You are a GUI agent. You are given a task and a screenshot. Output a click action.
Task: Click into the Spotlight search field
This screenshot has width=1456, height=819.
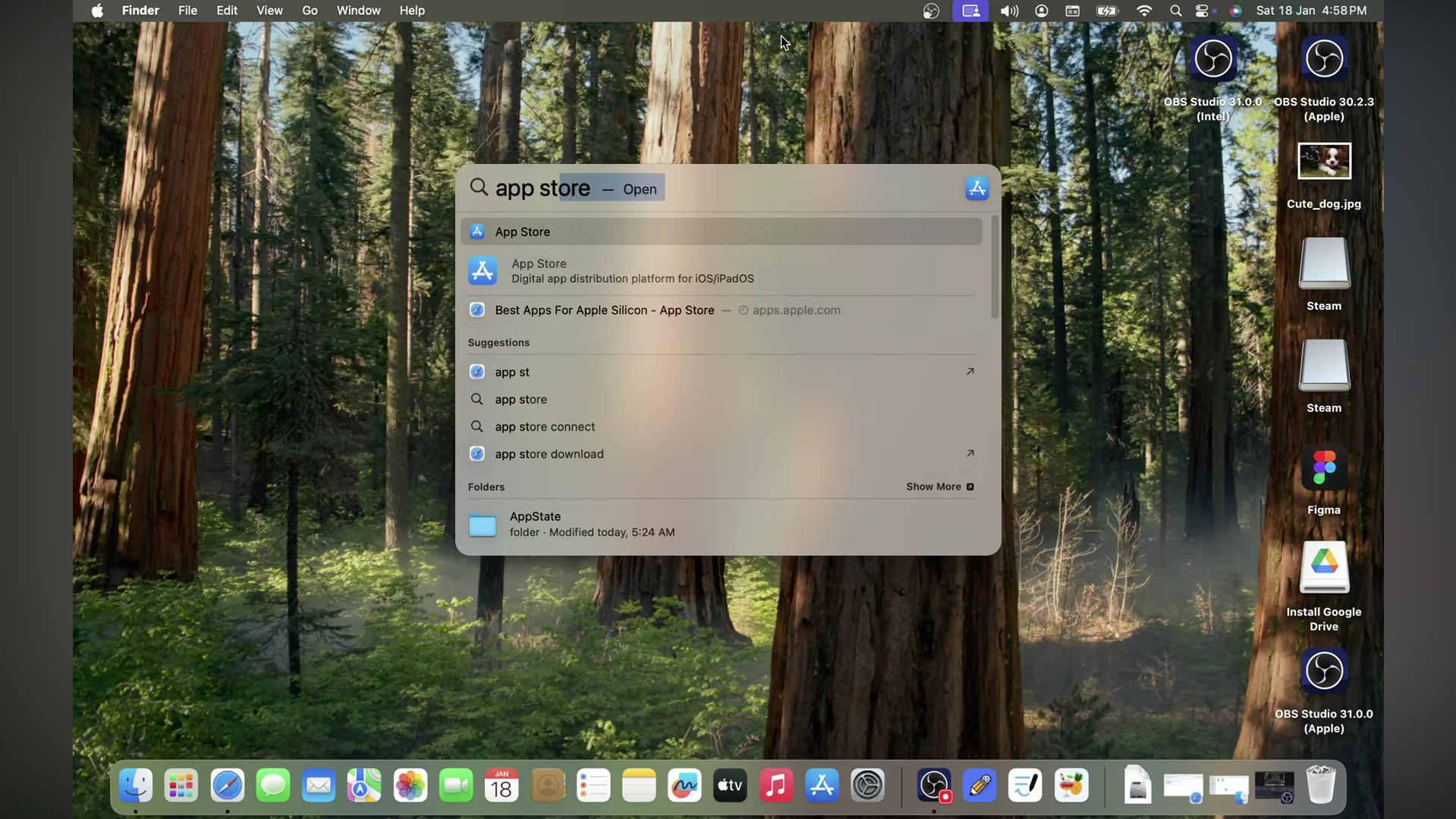tap(713, 188)
